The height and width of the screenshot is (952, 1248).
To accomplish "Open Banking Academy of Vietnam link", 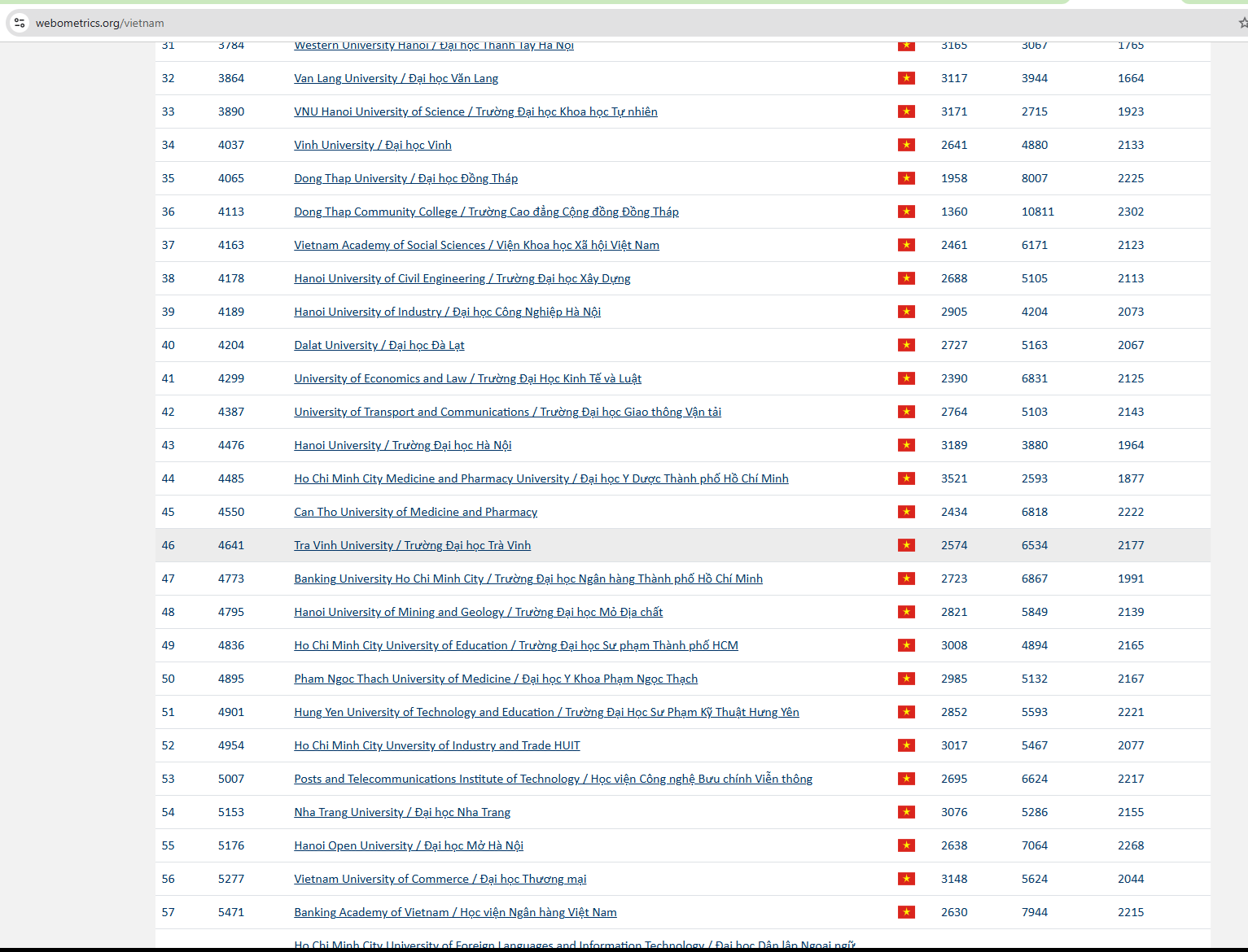I will 455,912.
